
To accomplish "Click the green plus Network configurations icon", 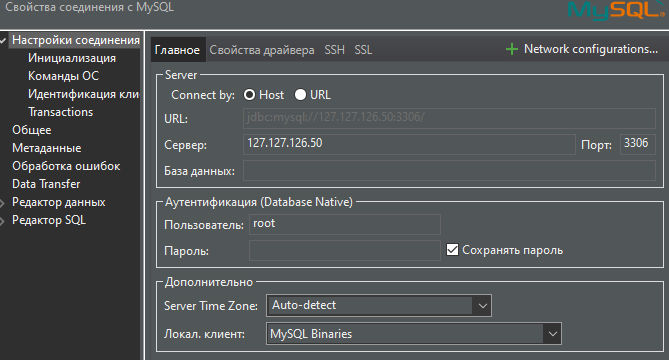I will 512,49.
